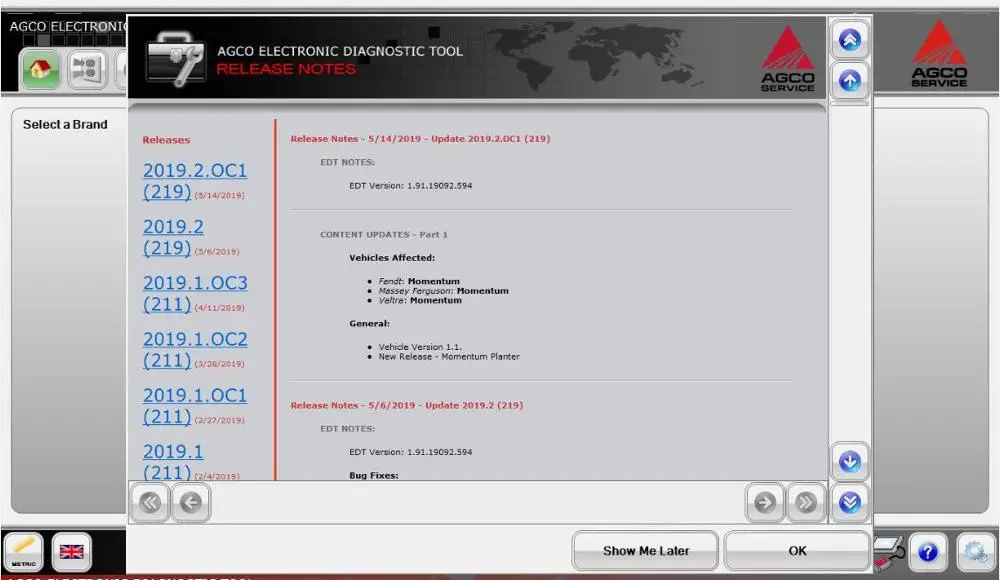
Task: Go back with single left arrow
Action: pyautogui.click(x=191, y=503)
